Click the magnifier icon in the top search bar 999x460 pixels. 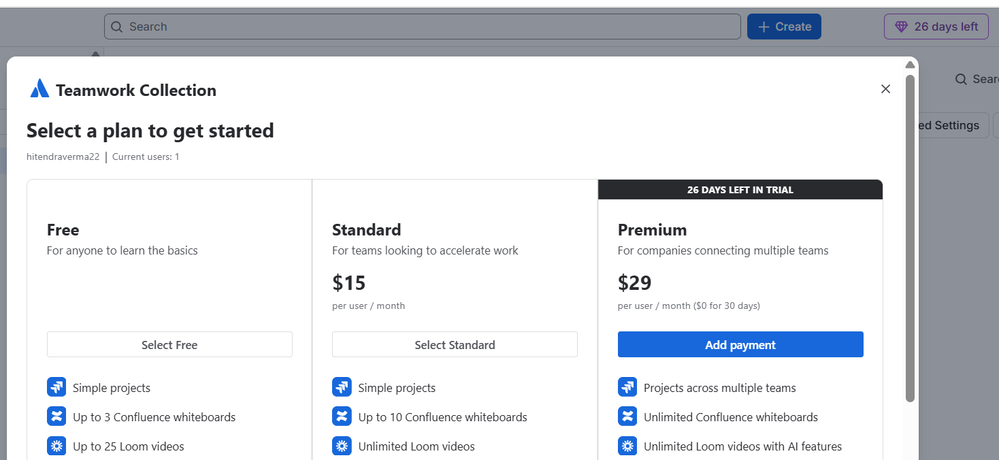[x=117, y=27]
